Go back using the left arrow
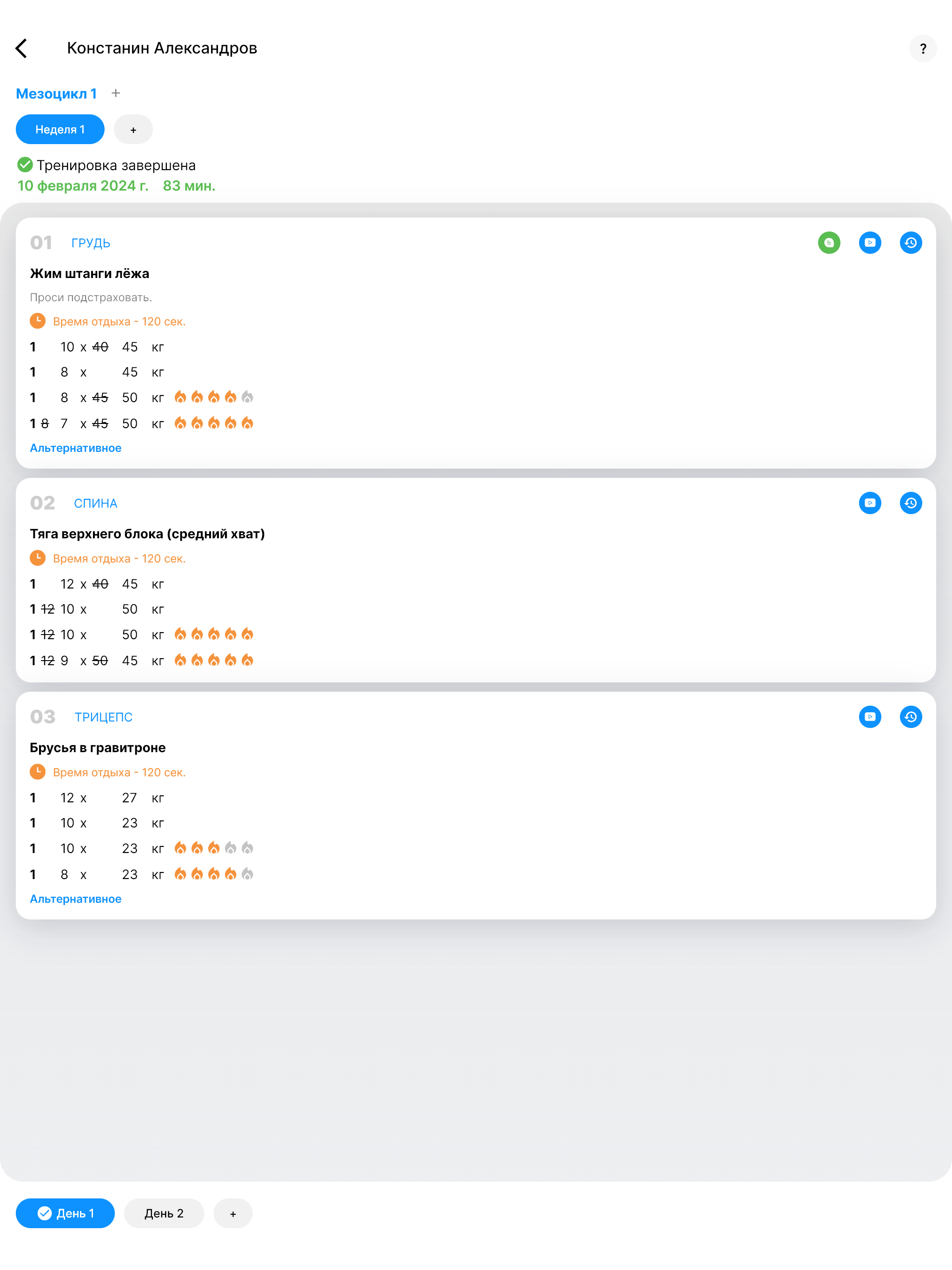952x1270 pixels. (x=21, y=48)
